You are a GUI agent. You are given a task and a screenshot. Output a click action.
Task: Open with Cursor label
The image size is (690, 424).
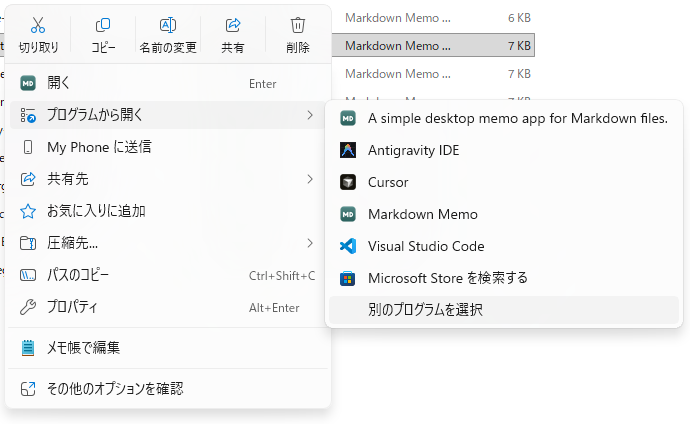388,182
